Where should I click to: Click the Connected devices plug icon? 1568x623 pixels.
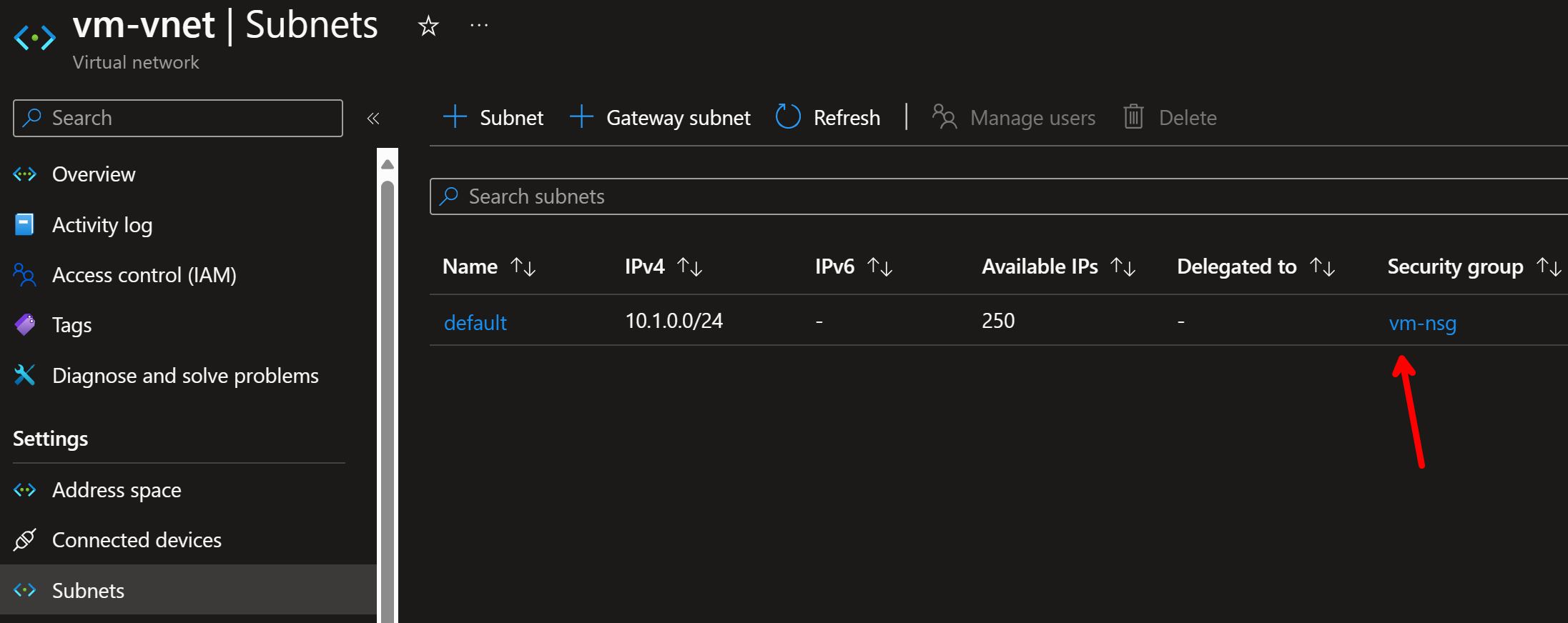[25, 540]
